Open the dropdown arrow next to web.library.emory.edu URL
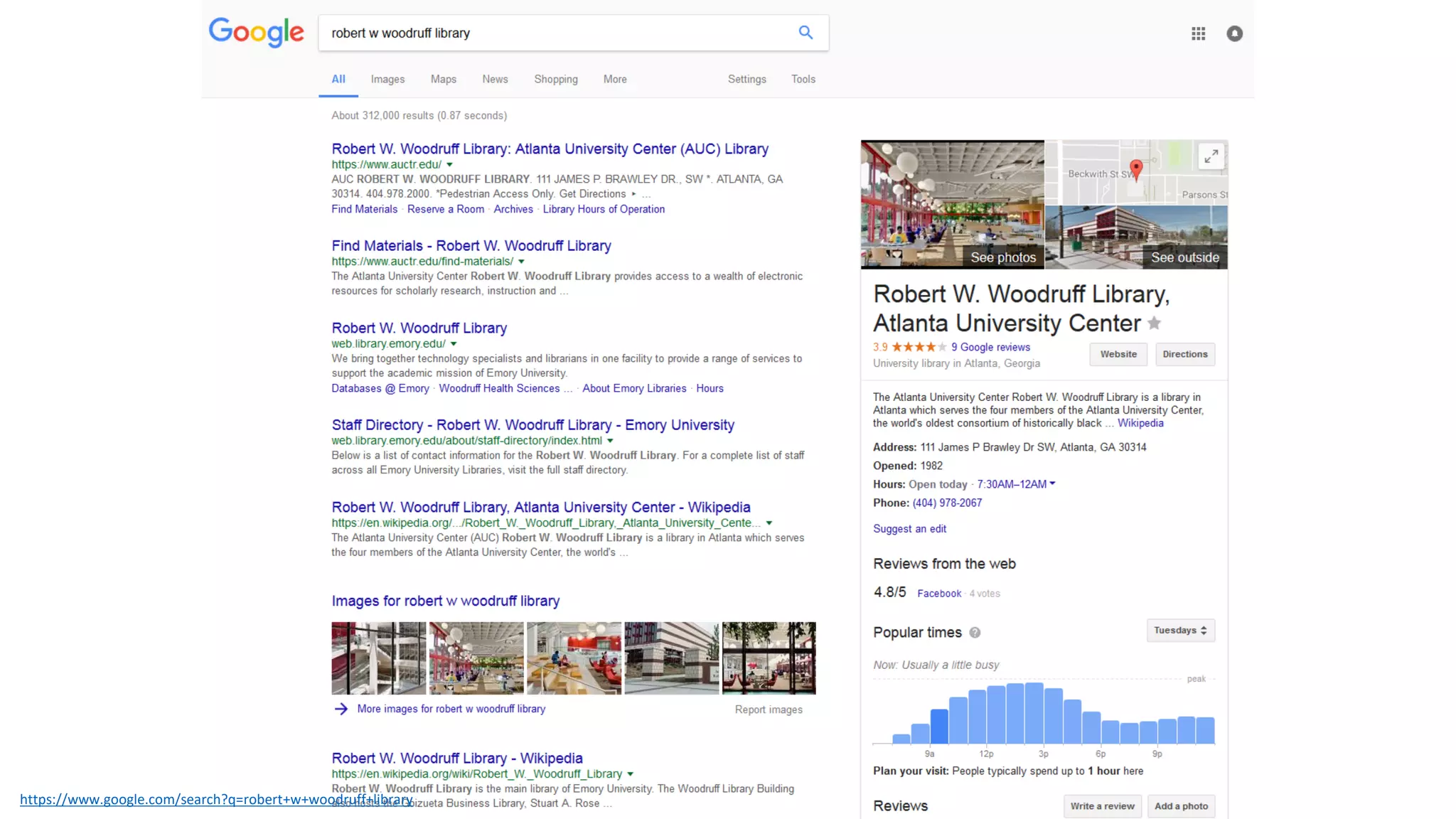 454,344
